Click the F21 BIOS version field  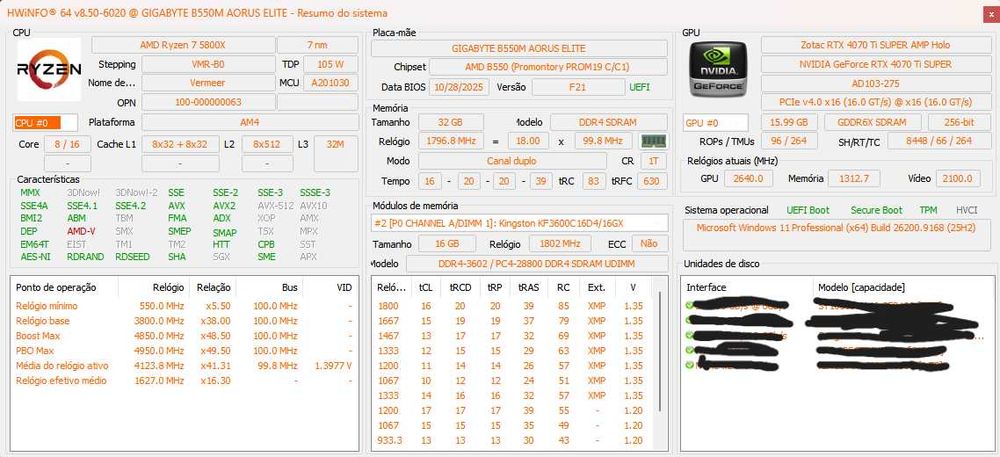(578, 87)
